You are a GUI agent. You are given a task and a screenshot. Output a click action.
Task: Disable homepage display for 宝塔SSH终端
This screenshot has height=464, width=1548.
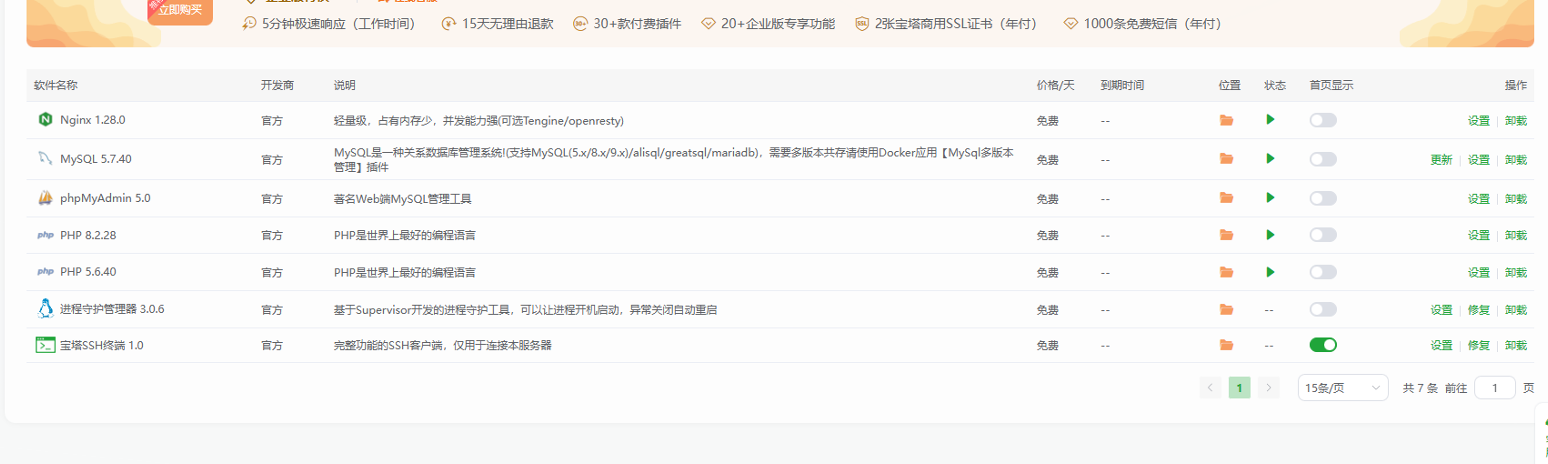coord(1323,345)
